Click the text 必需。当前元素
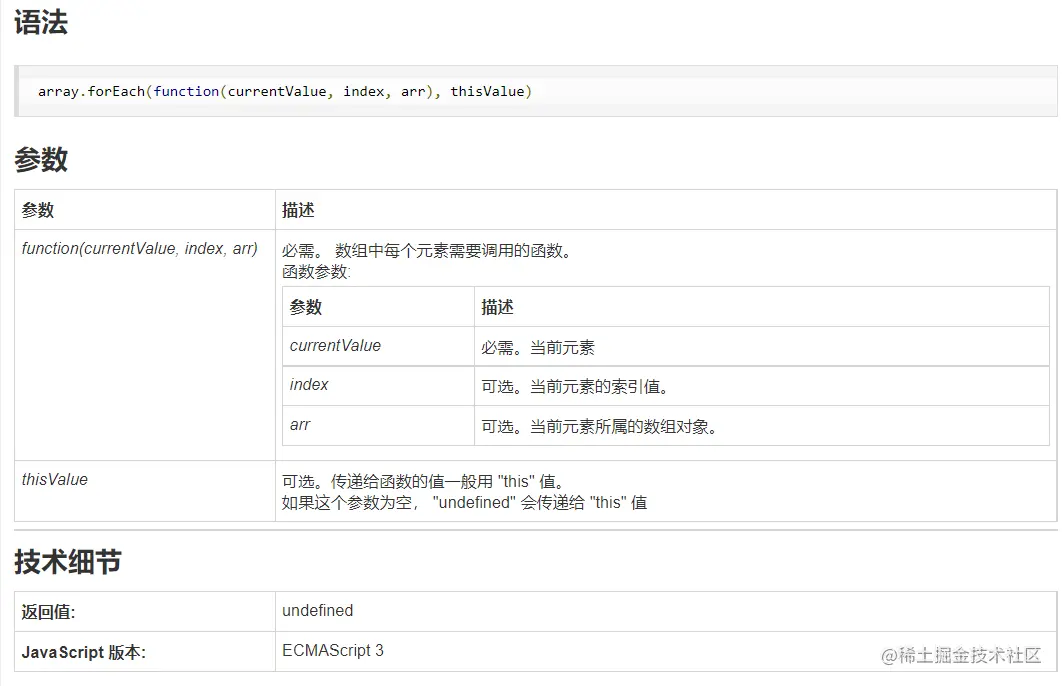Image resolution: width=1062 pixels, height=686 pixels. click(538, 347)
